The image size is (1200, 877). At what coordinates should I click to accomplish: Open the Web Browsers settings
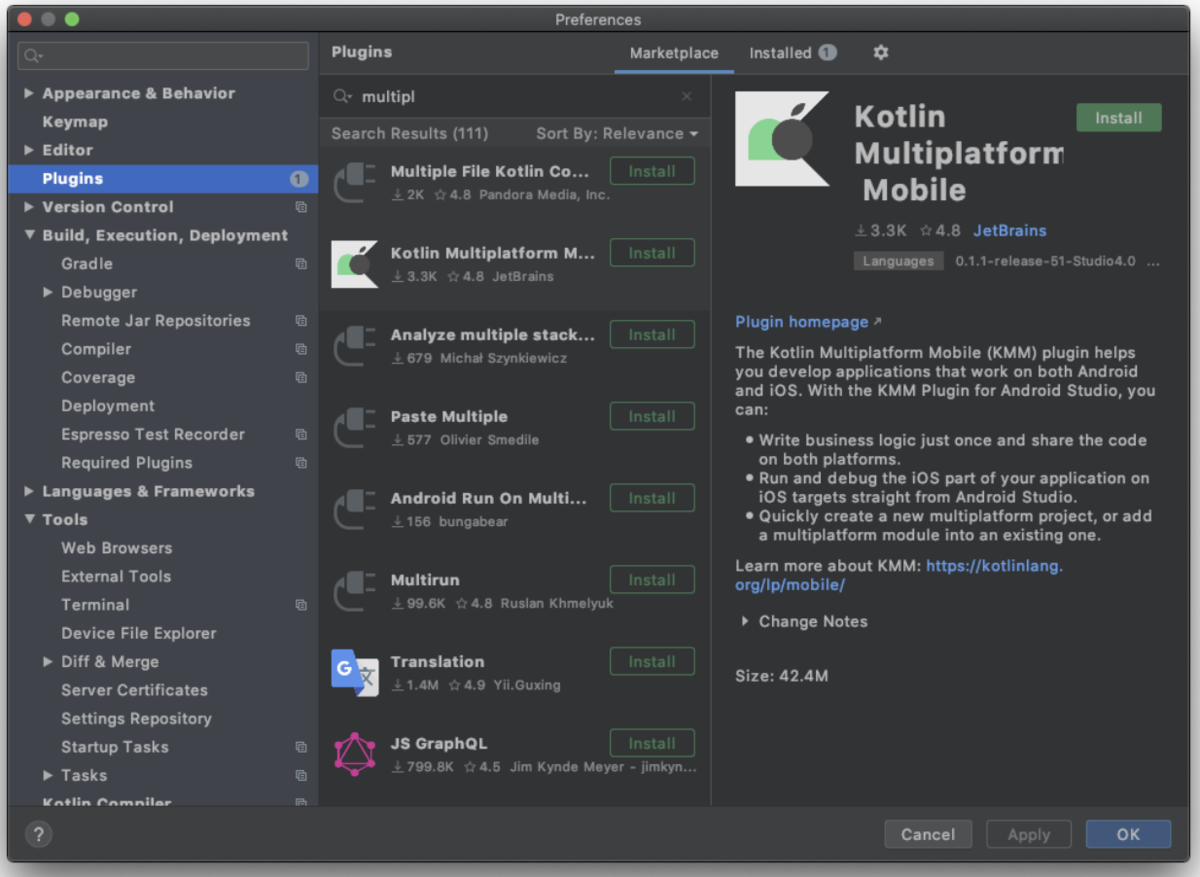[116, 548]
